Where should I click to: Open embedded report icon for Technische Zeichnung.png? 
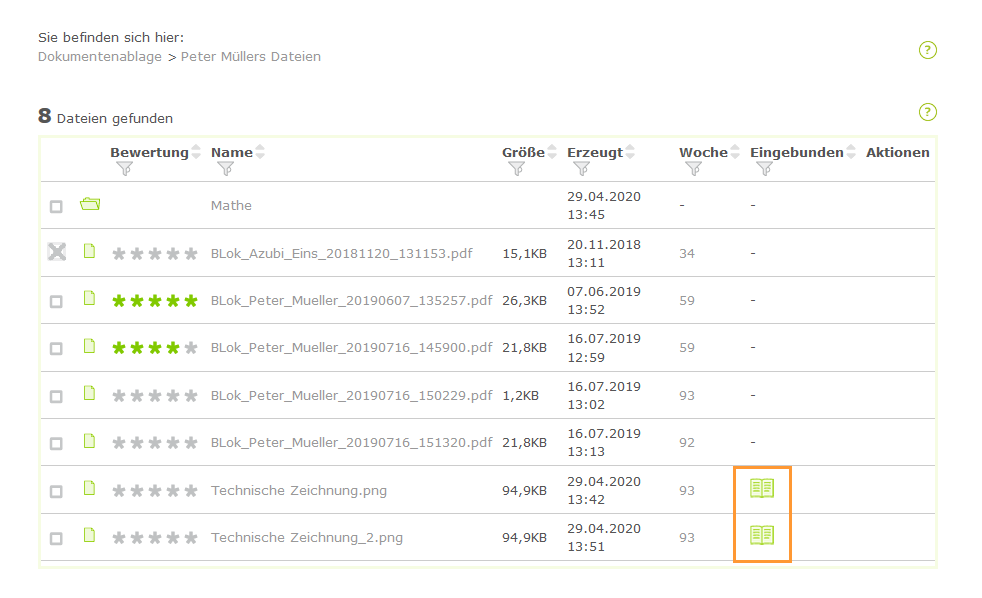[x=762, y=488]
